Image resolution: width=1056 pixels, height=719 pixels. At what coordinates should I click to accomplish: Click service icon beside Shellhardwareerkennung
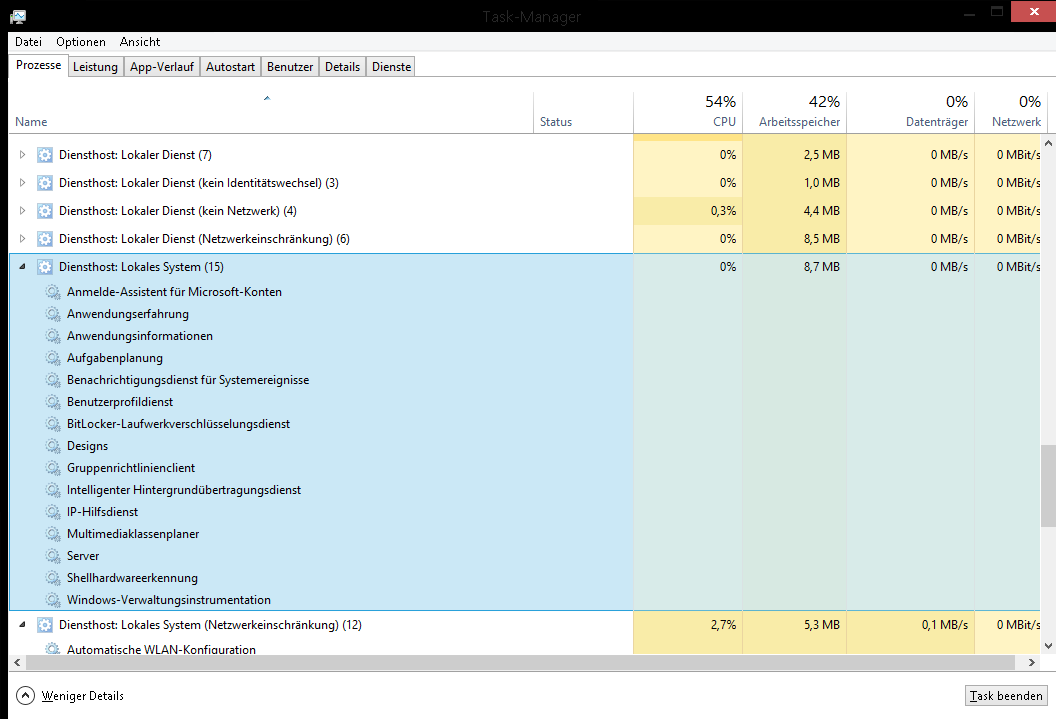tap(53, 578)
